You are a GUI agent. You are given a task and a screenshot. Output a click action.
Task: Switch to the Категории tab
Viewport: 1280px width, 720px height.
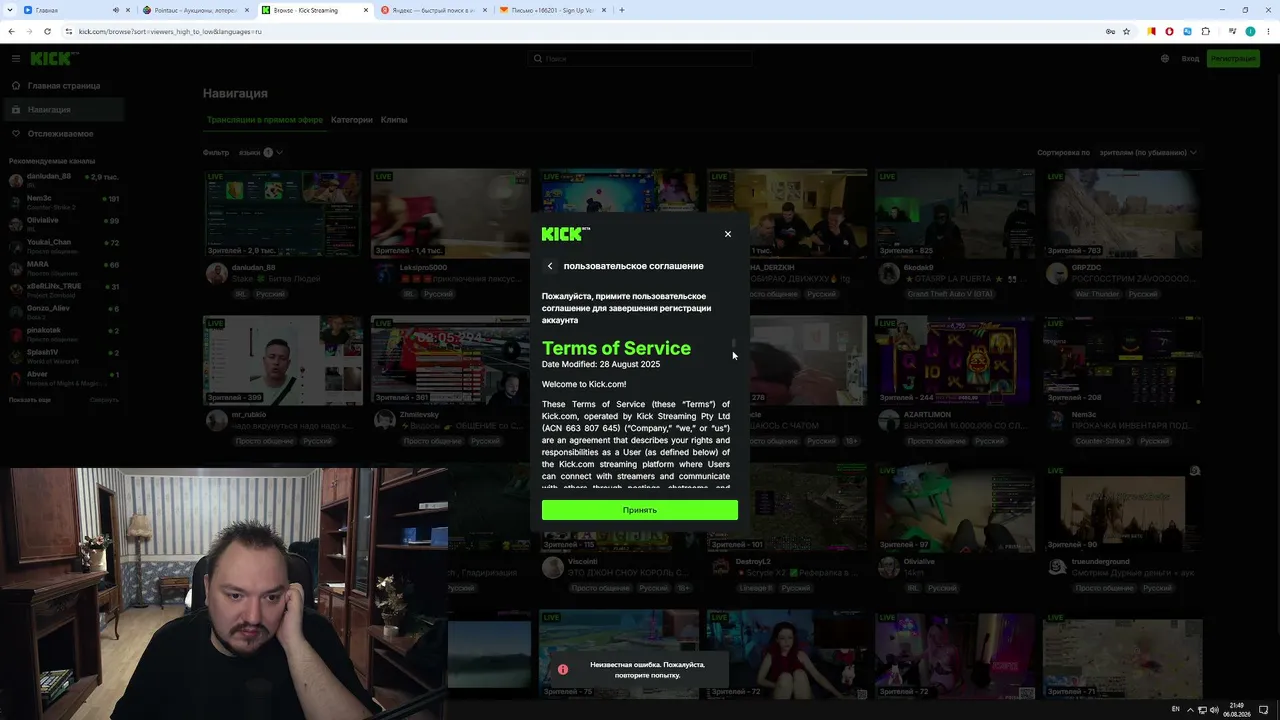[x=352, y=120]
